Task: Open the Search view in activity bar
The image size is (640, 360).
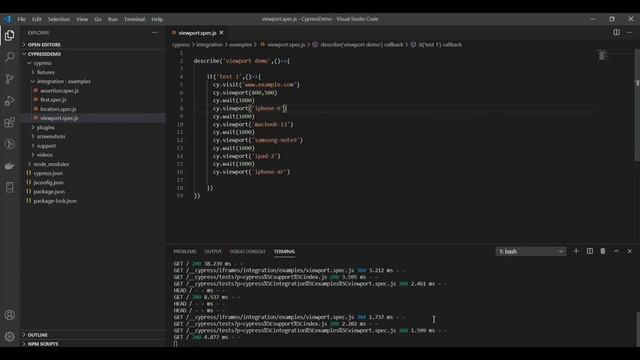Action: pos(9,57)
